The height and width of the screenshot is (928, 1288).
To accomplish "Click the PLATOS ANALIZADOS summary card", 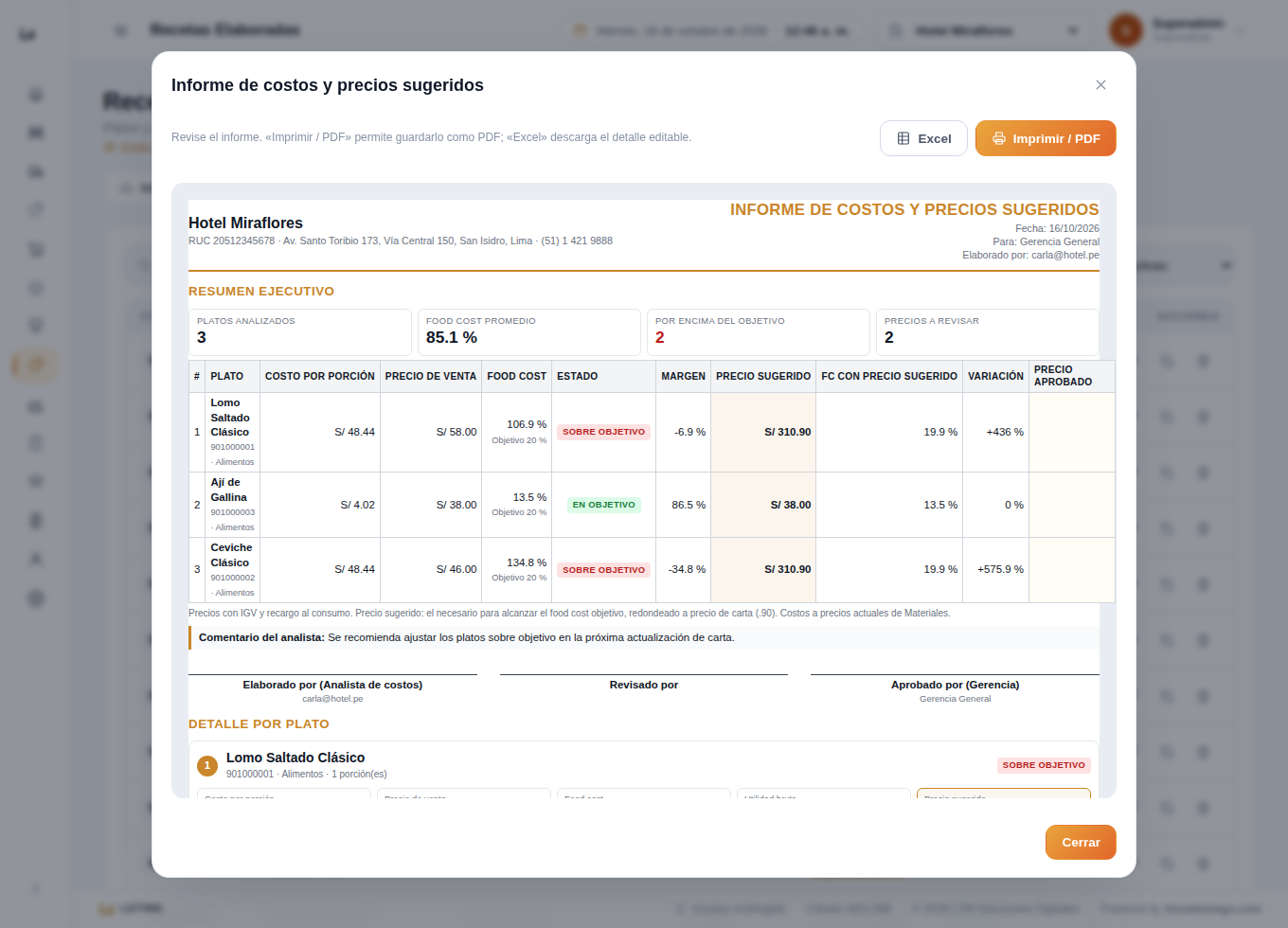I will (x=300, y=332).
